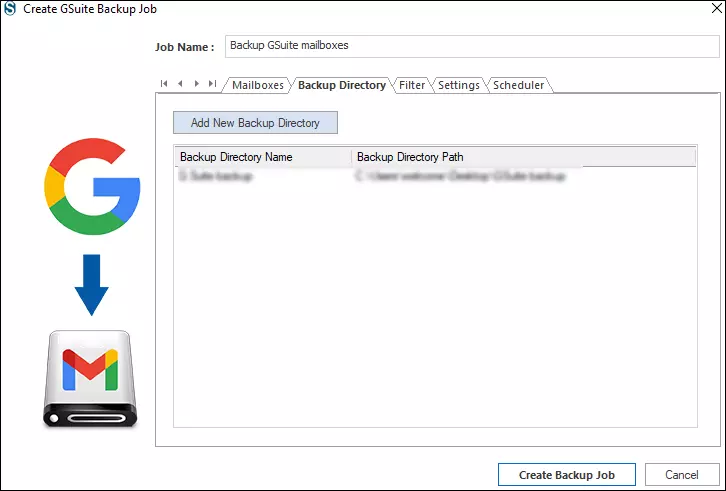Close the Create GSuite Backup Job window

click(716, 8)
